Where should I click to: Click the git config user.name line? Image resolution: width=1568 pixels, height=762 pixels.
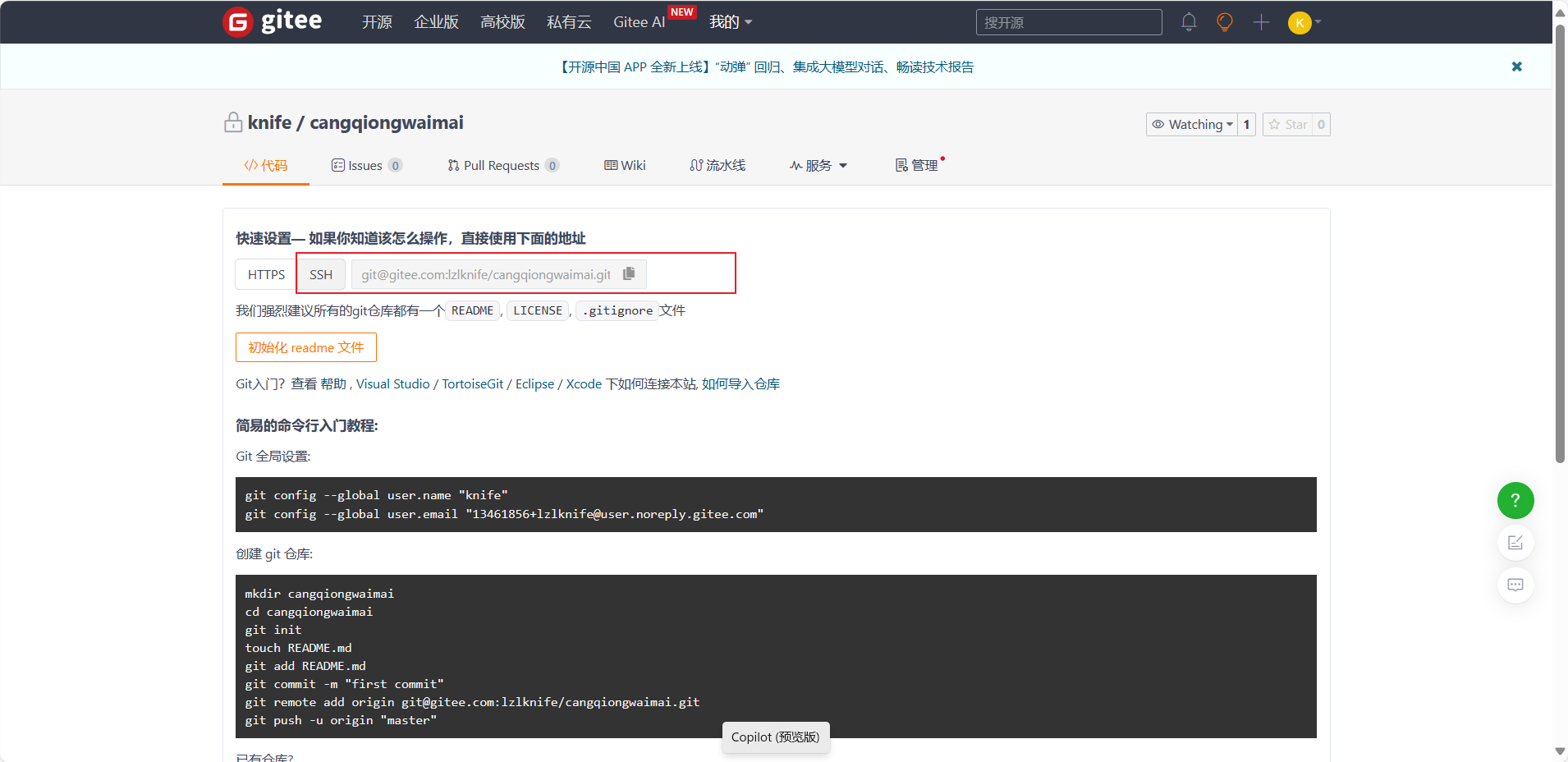coord(376,495)
